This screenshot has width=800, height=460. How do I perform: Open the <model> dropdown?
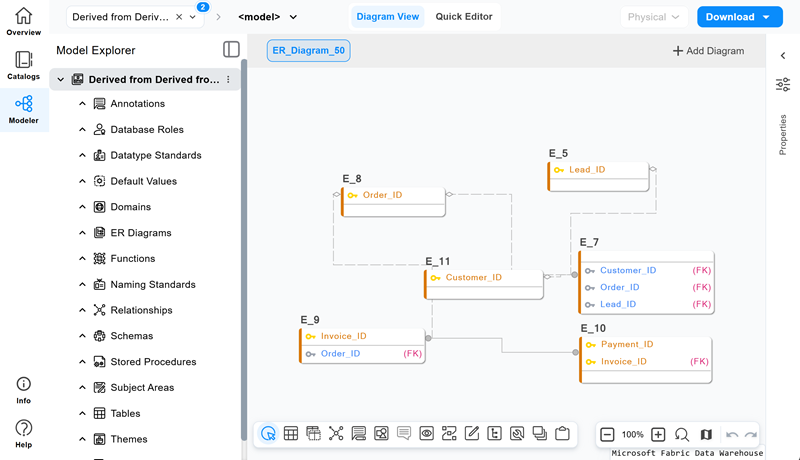tap(267, 17)
